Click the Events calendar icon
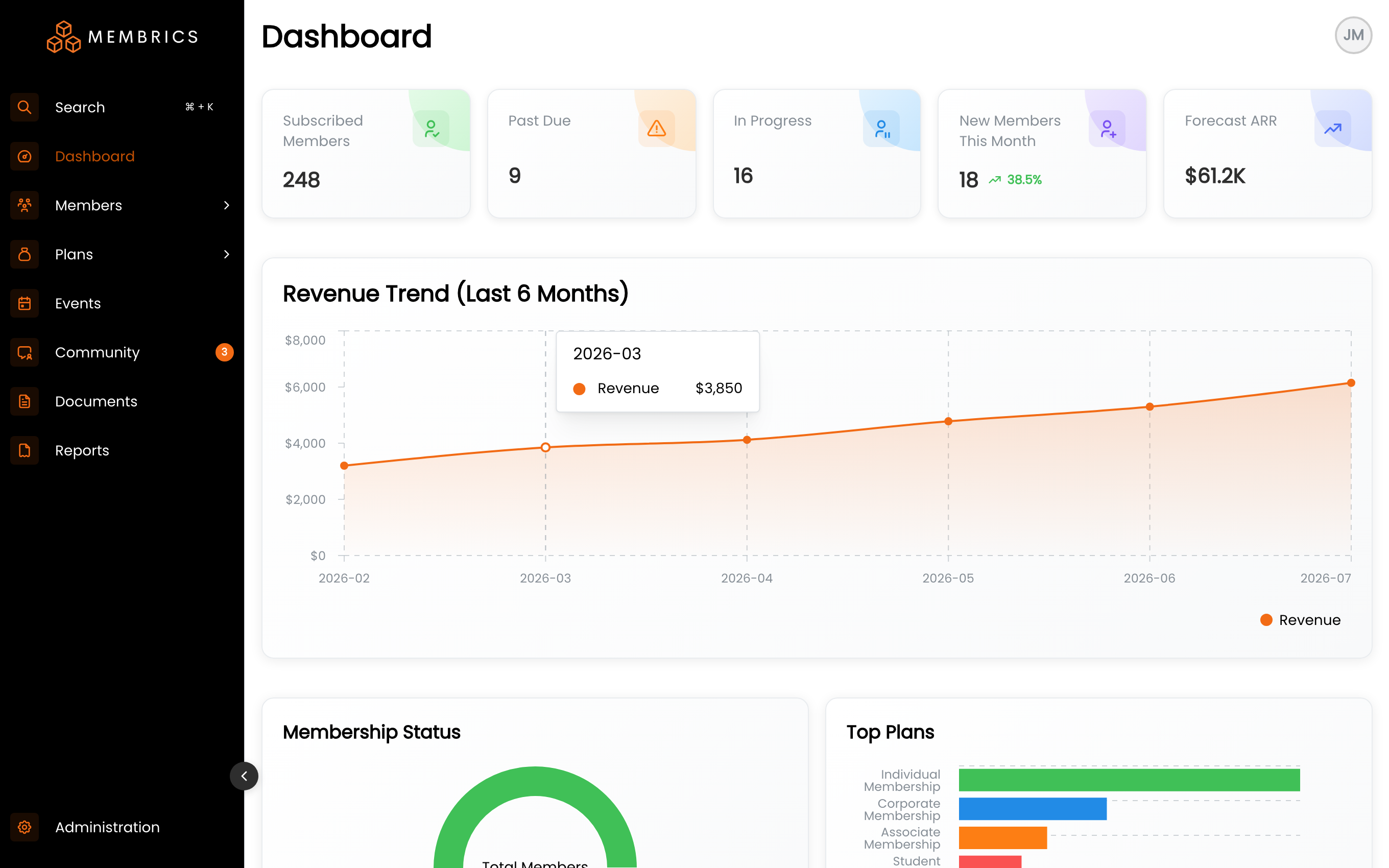The height and width of the screenshot is (868, 1389). point(24,303)
